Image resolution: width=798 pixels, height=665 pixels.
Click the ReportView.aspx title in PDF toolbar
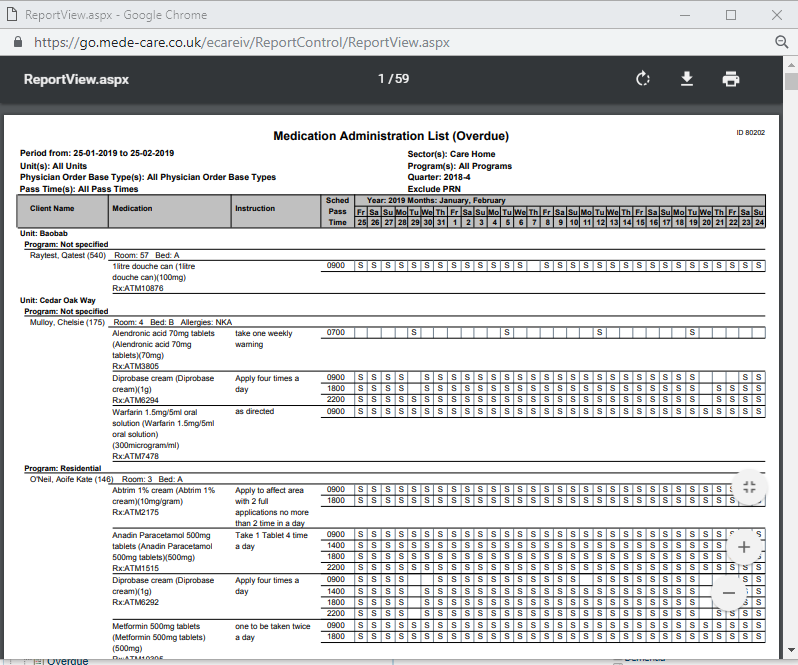77,79
